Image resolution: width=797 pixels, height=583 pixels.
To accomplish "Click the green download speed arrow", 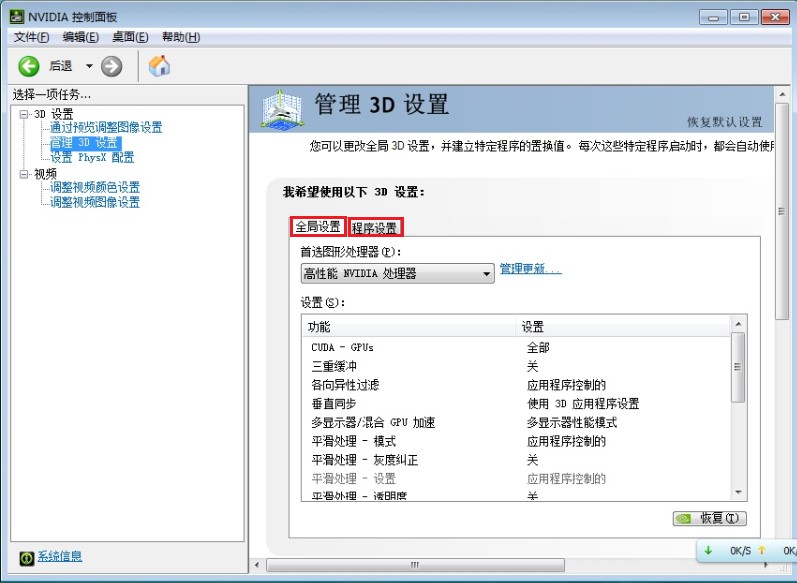I will coord(708,550).
